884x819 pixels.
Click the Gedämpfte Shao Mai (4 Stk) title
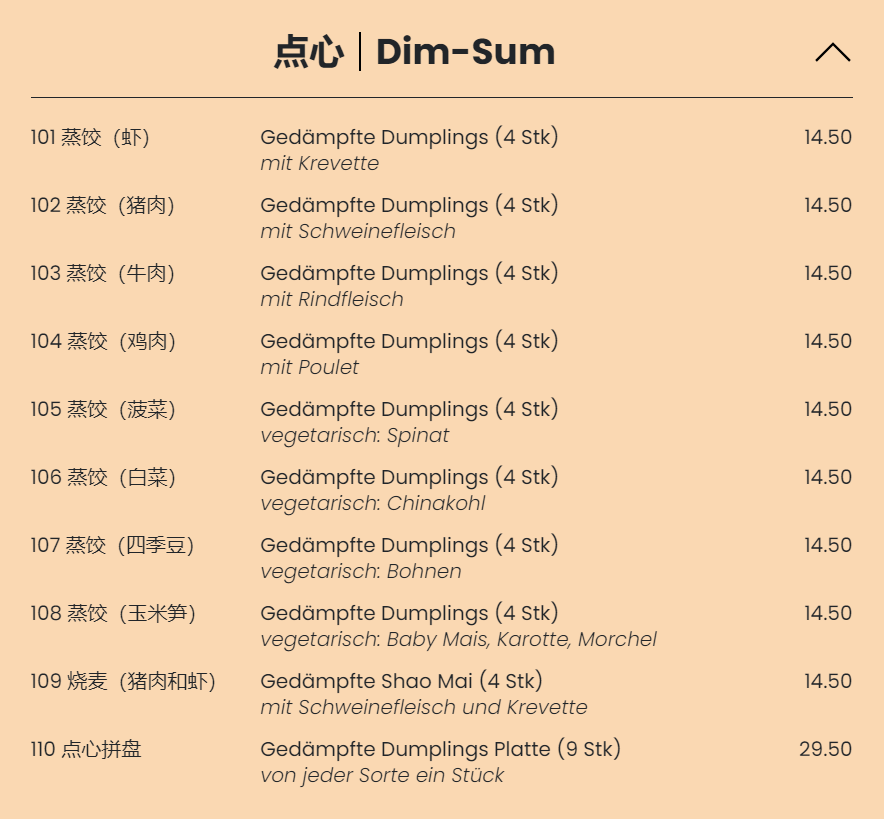click(x=401, y=682)
